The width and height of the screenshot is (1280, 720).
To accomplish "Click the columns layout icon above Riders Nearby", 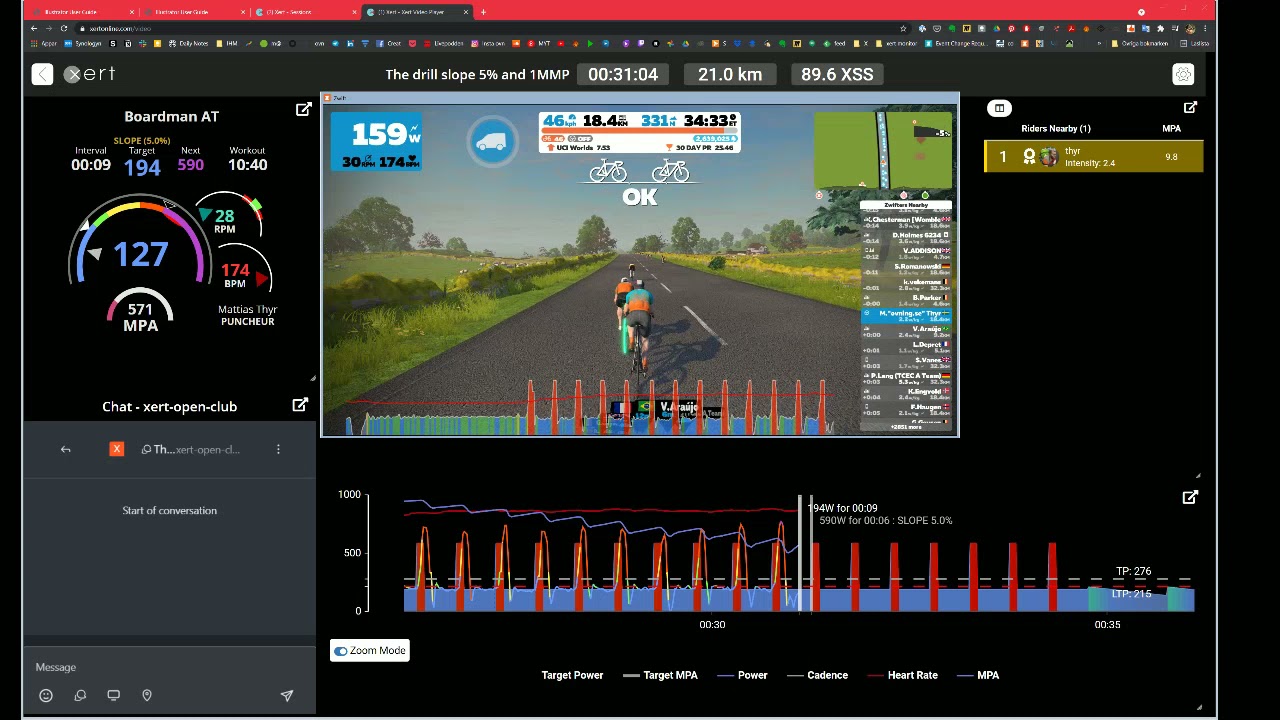I will click(x=999, y=108).
